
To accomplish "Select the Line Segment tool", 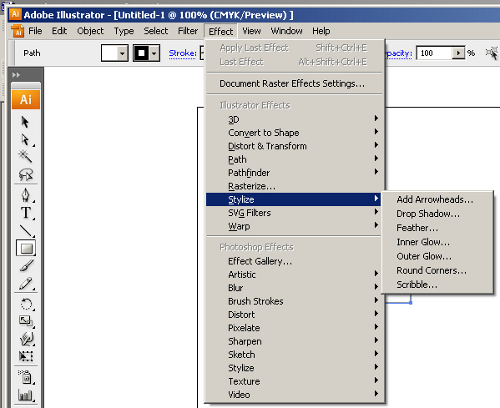I will [x=26, y=230].
